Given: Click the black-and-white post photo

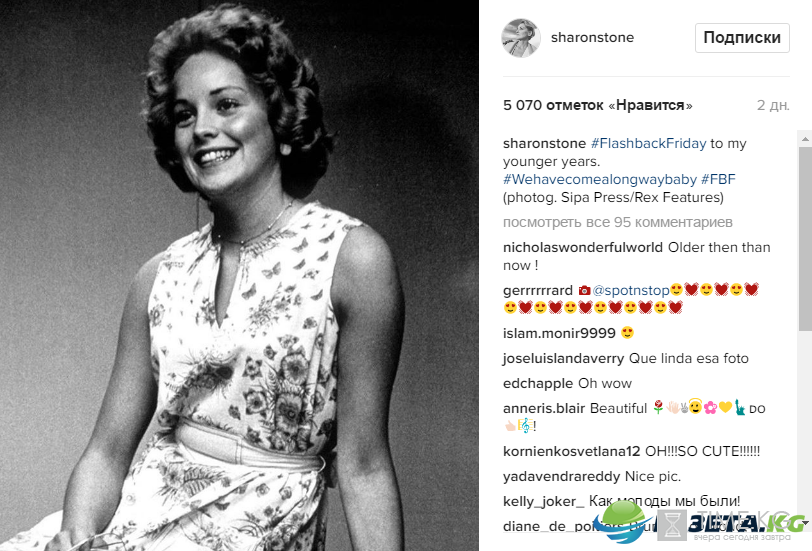Looking at the screenshot, I should pos(239,276).
